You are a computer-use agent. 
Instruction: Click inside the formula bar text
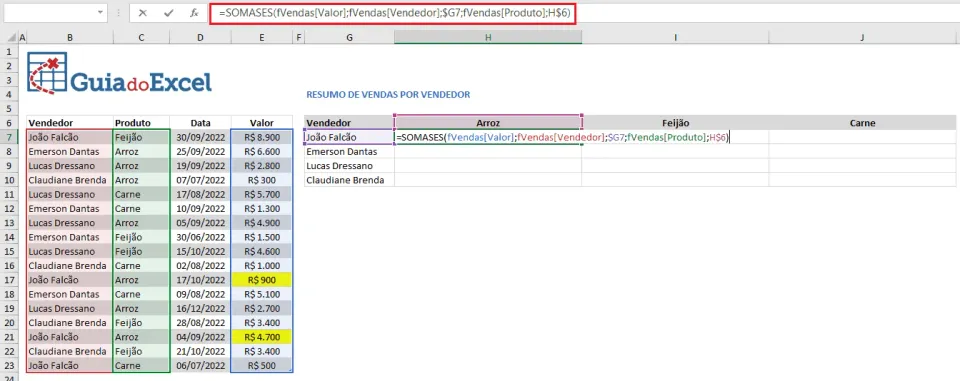pyautogui.click(x=392, y=13)
